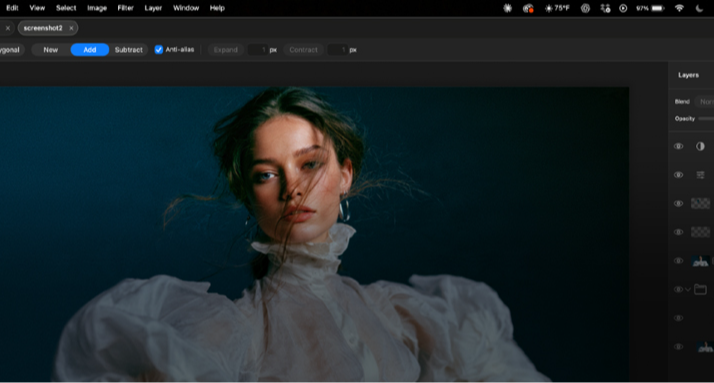Click the Contract selection button

(x=303, y=50)
